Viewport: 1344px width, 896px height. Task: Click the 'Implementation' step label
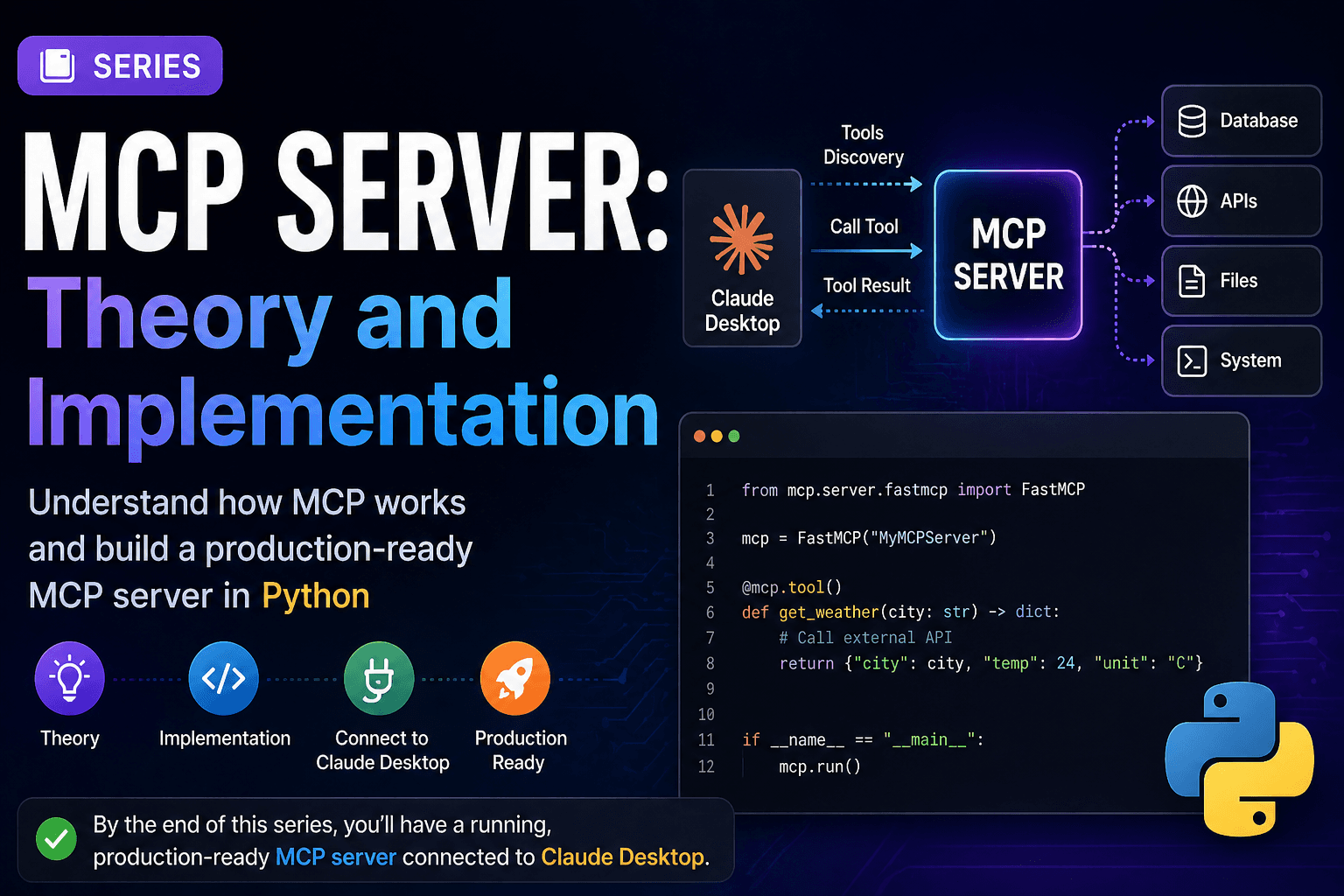click(x=225, y=738)
